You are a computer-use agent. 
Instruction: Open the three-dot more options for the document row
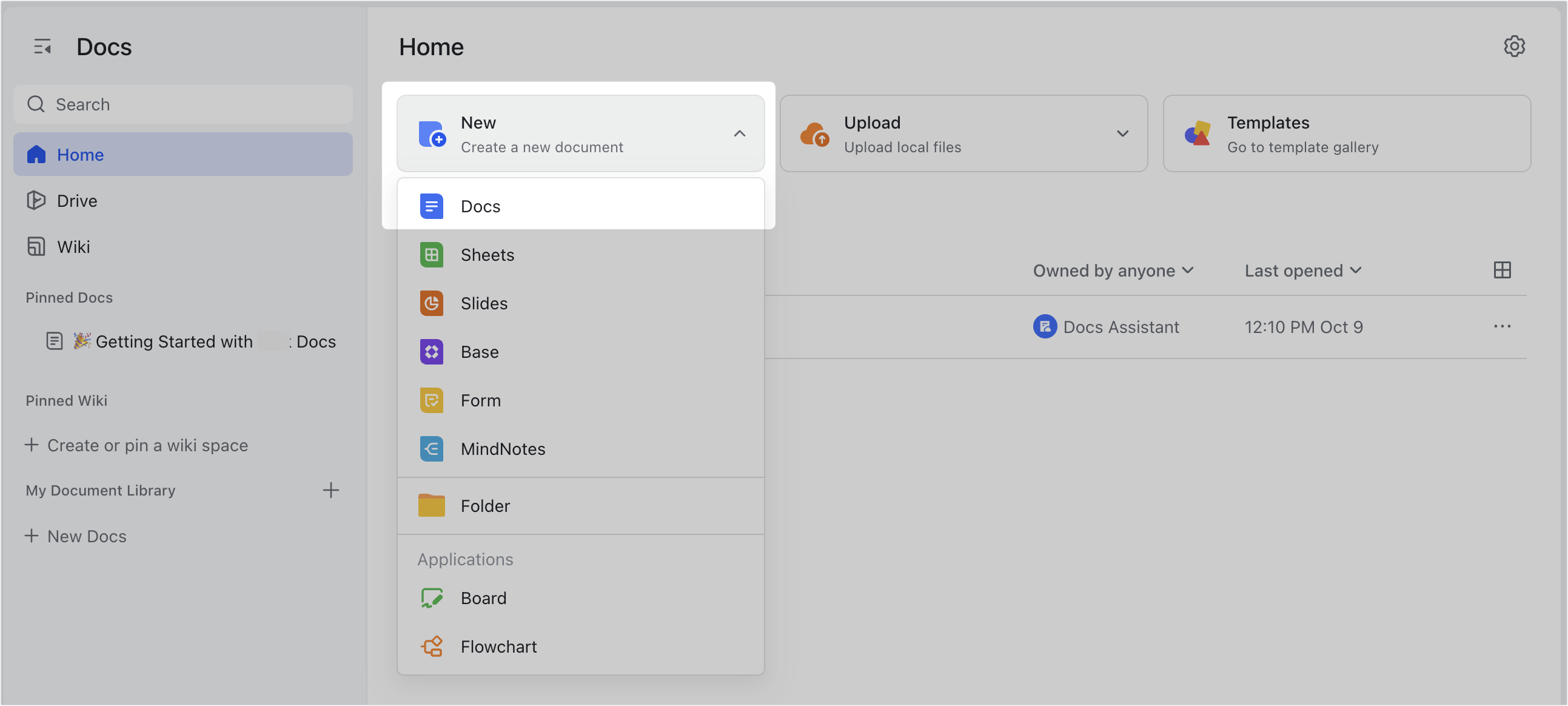click(x=1502, y=326)
